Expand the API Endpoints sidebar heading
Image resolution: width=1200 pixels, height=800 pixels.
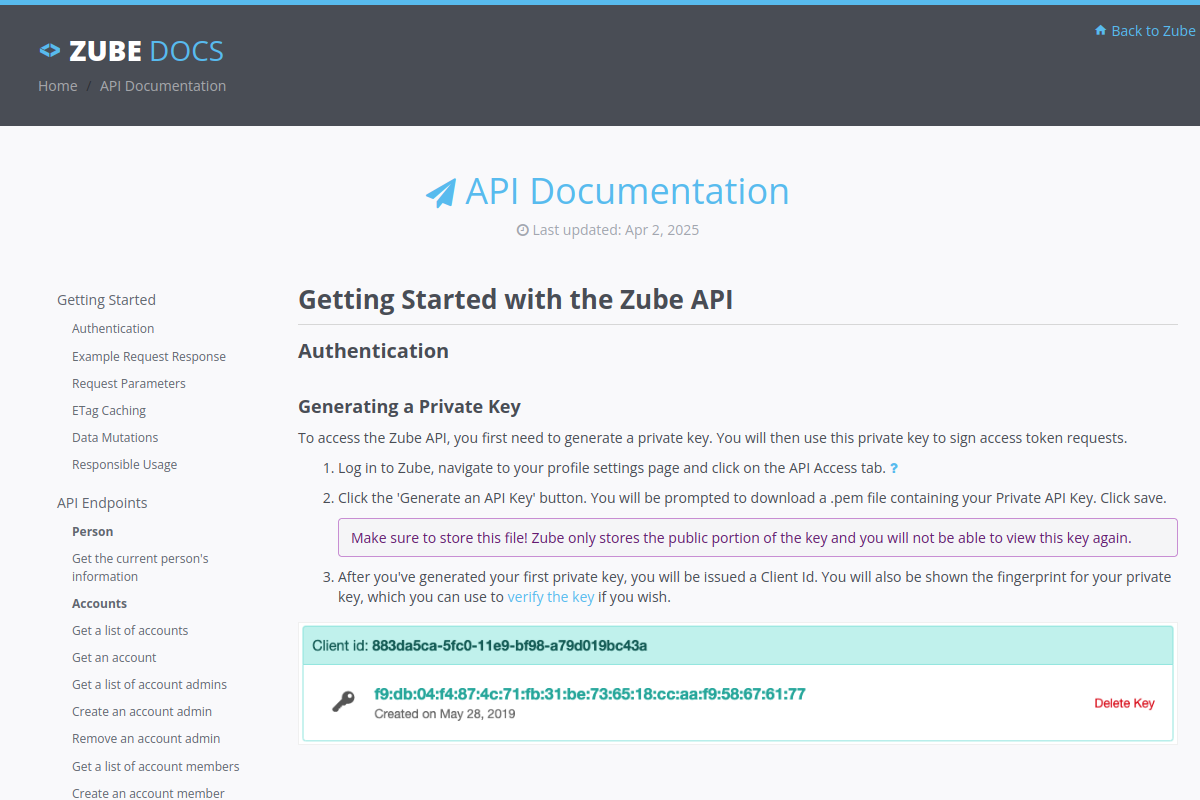point(102,503)
